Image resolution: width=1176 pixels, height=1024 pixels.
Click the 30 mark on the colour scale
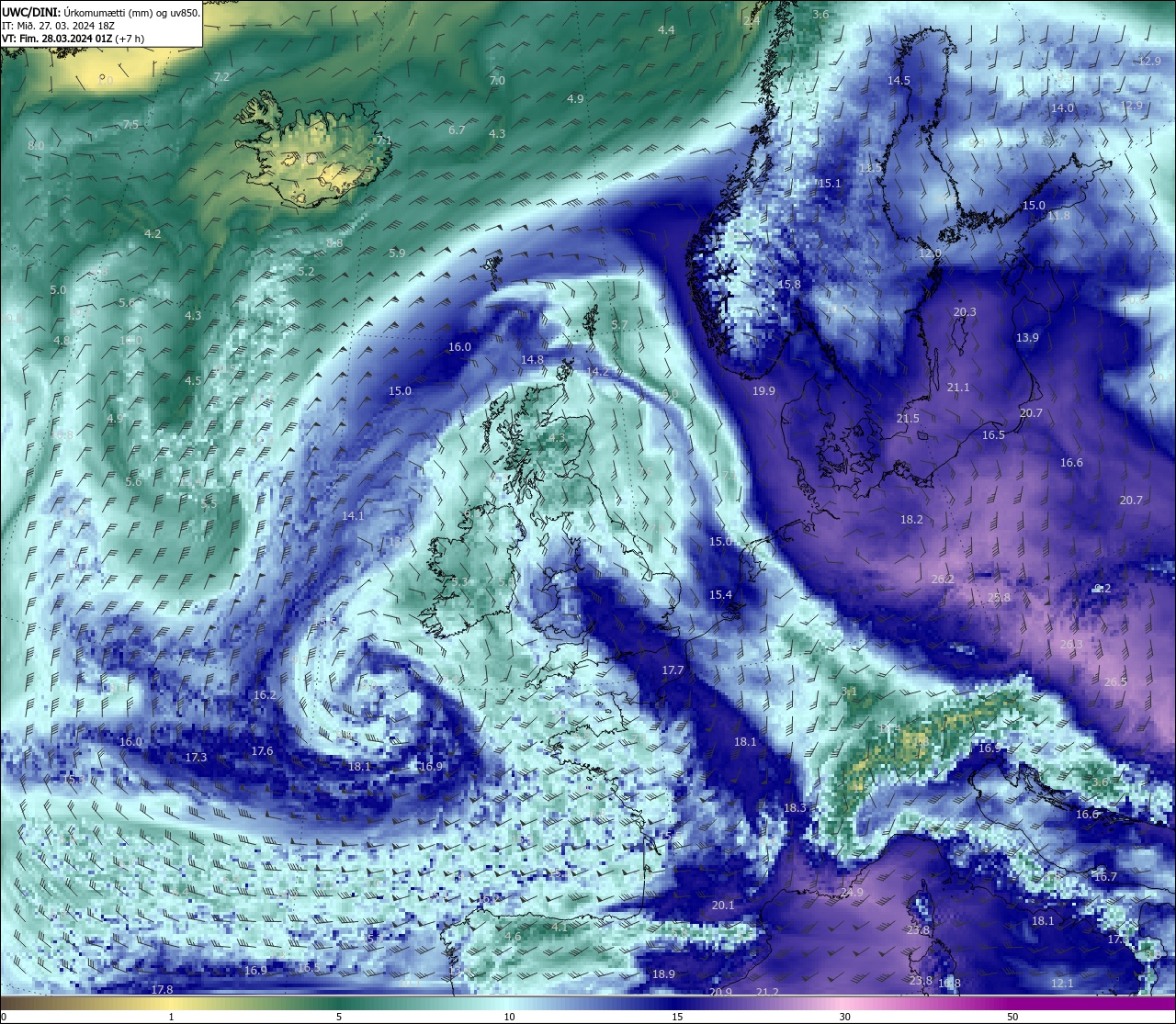[x=844, y=1017]
